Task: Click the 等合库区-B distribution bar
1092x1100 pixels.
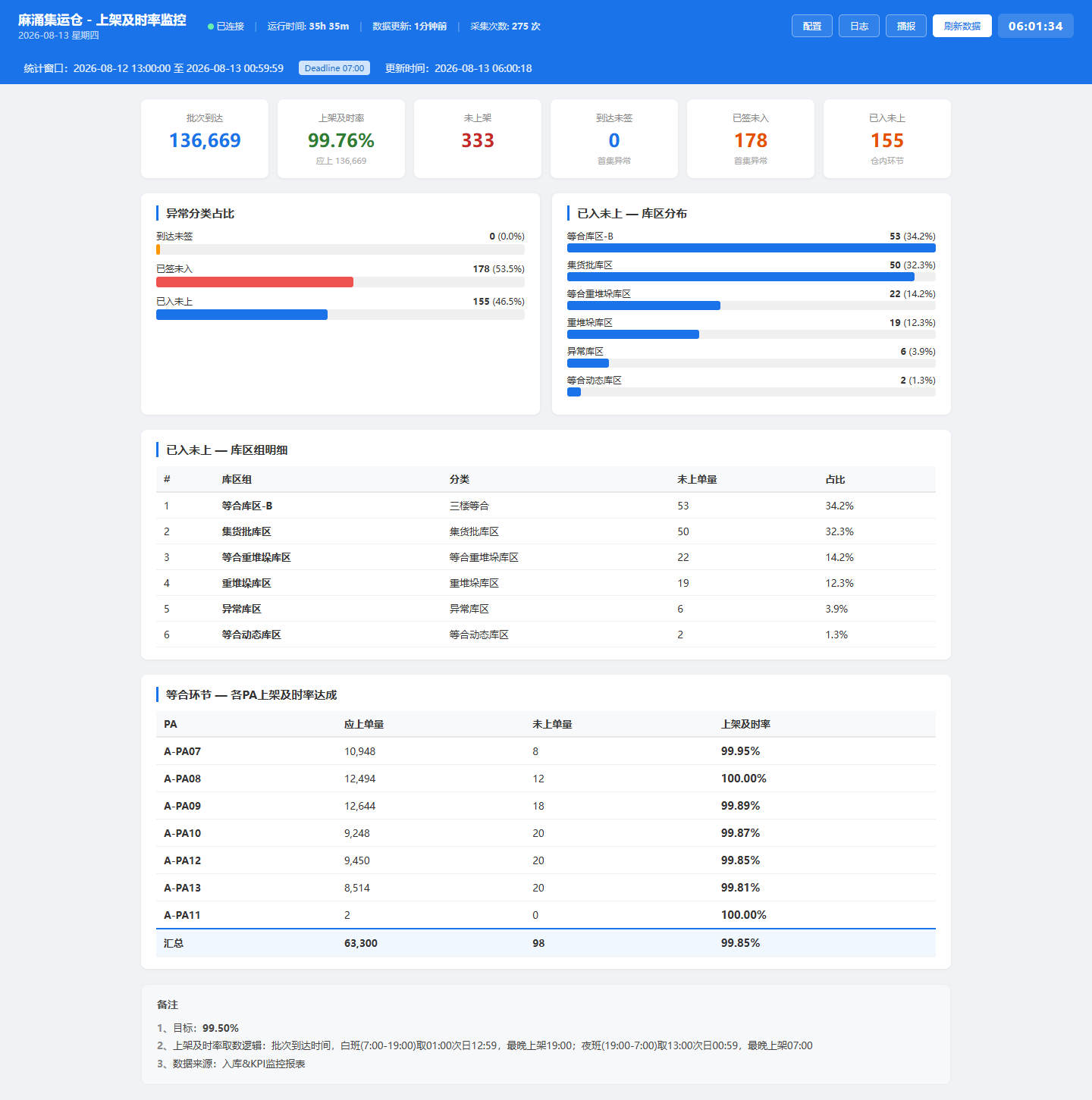Action: (x=752, y=248)
